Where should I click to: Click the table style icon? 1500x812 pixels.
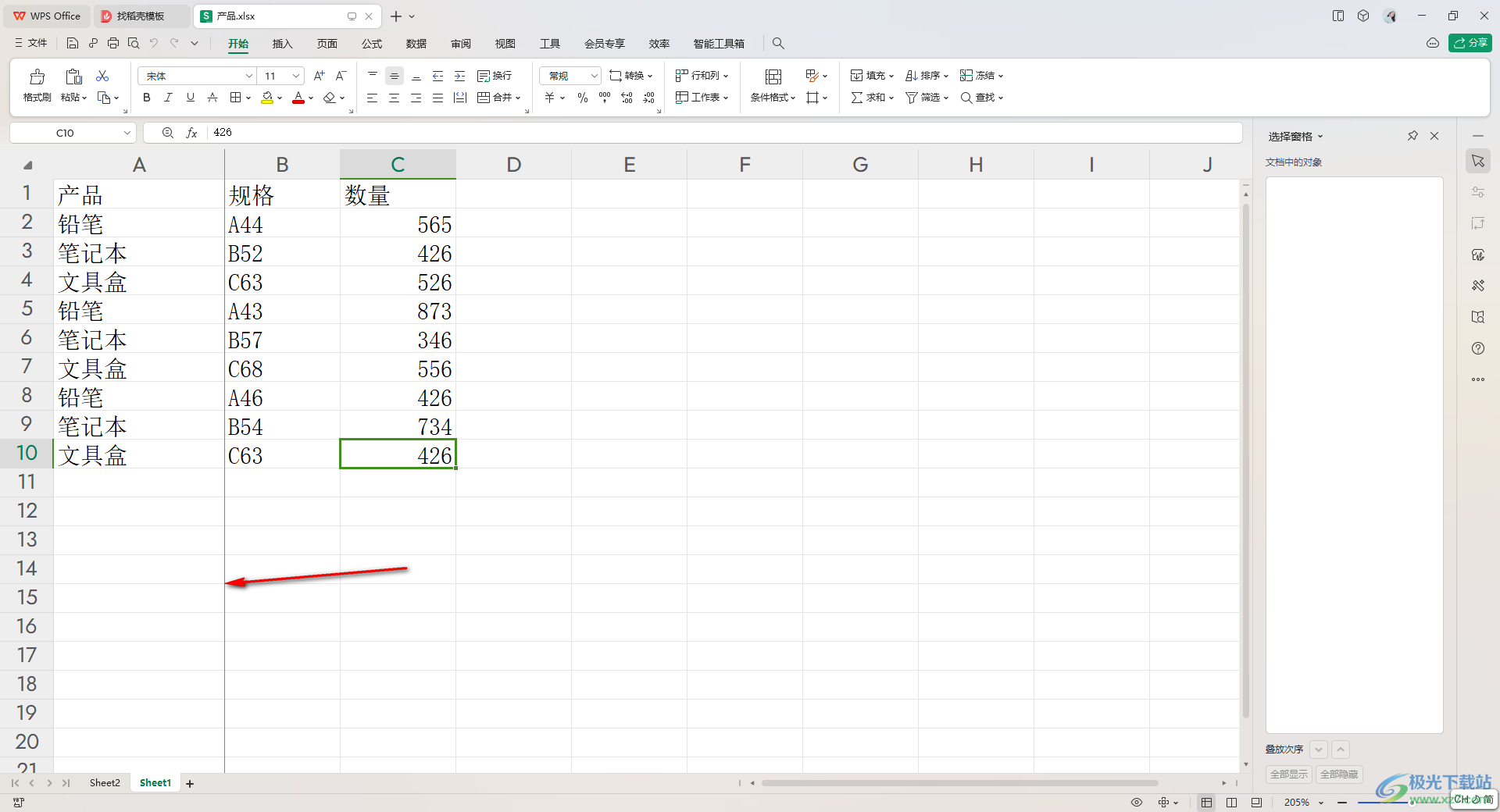pos(812,76)
